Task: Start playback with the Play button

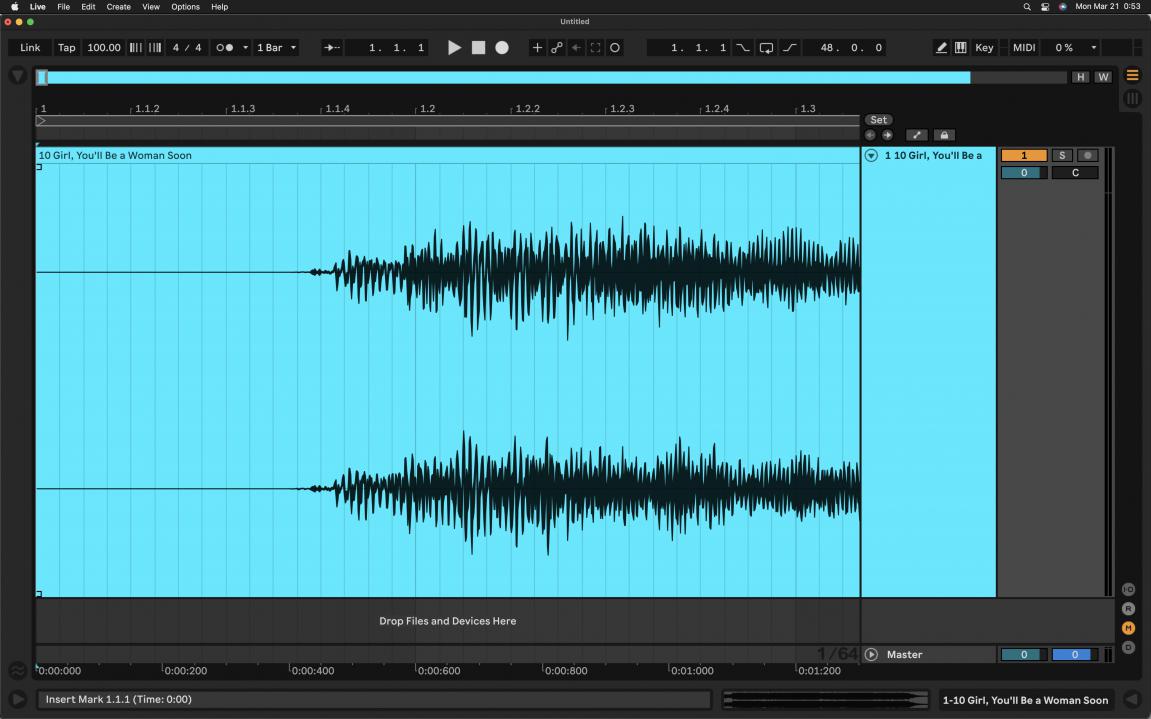Action: (454, 48)
